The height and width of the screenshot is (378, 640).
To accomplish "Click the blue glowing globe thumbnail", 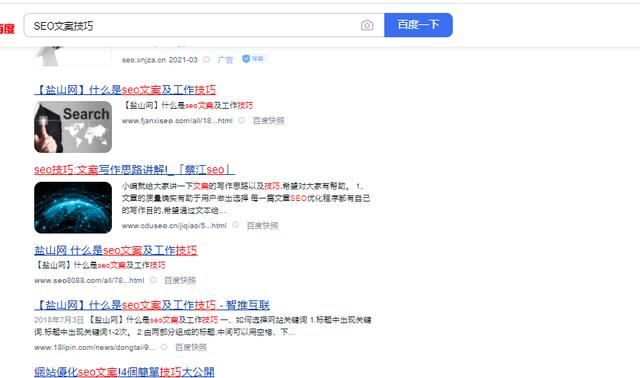I will pos(73,207).
